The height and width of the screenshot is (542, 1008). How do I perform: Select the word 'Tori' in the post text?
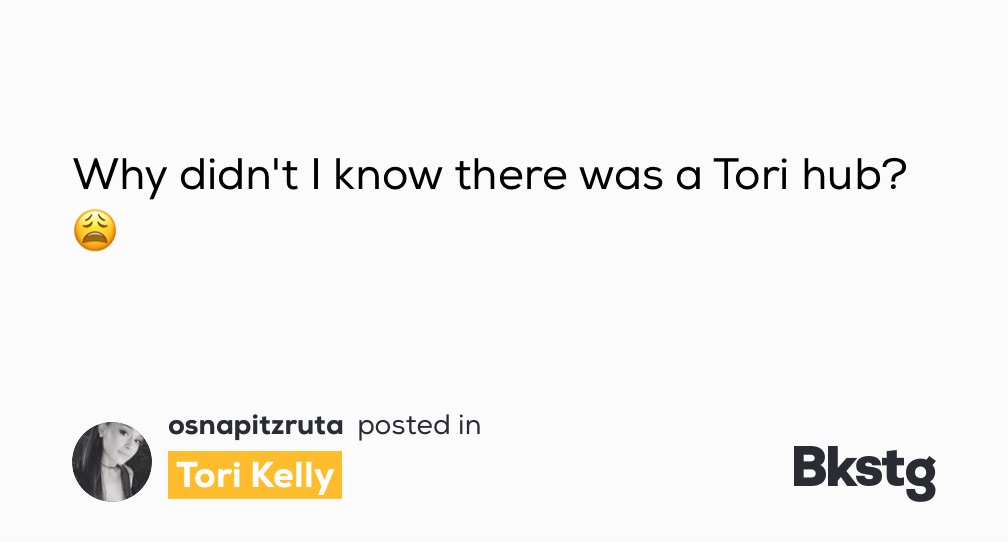tap(750, 174)
